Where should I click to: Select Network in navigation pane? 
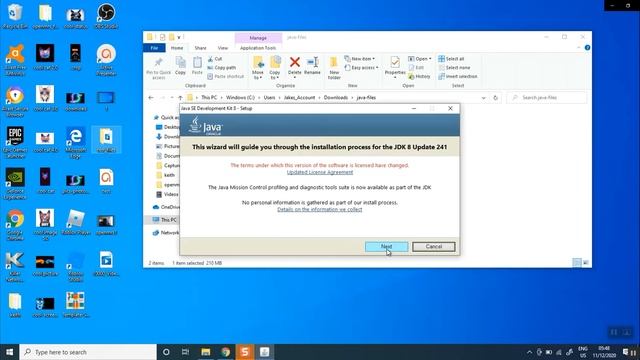click(166, 233)
